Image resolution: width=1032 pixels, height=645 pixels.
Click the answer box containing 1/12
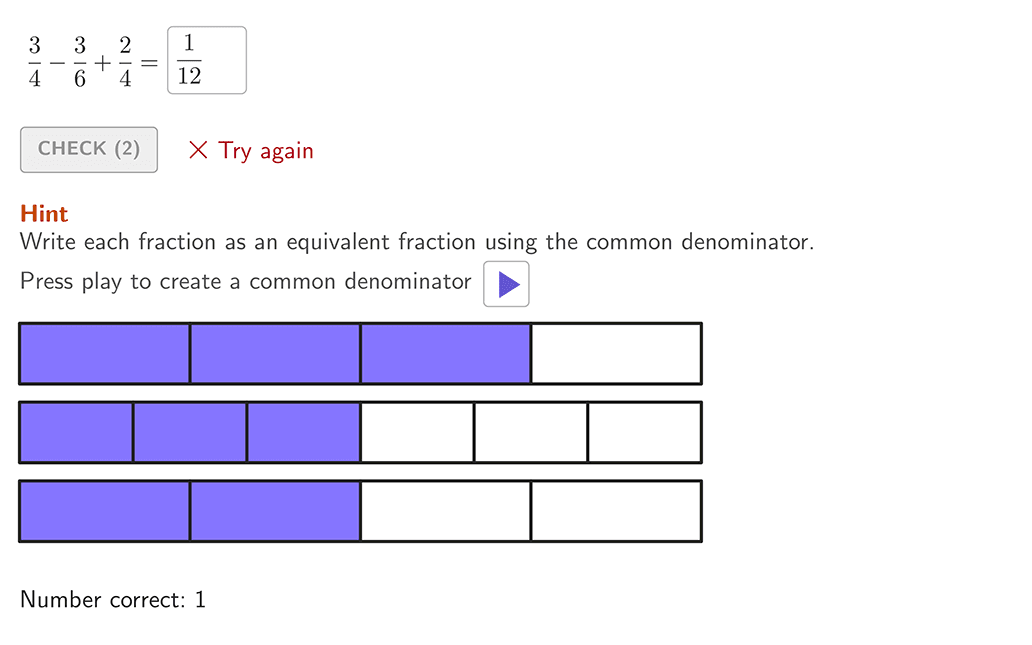tap(207, 61)
